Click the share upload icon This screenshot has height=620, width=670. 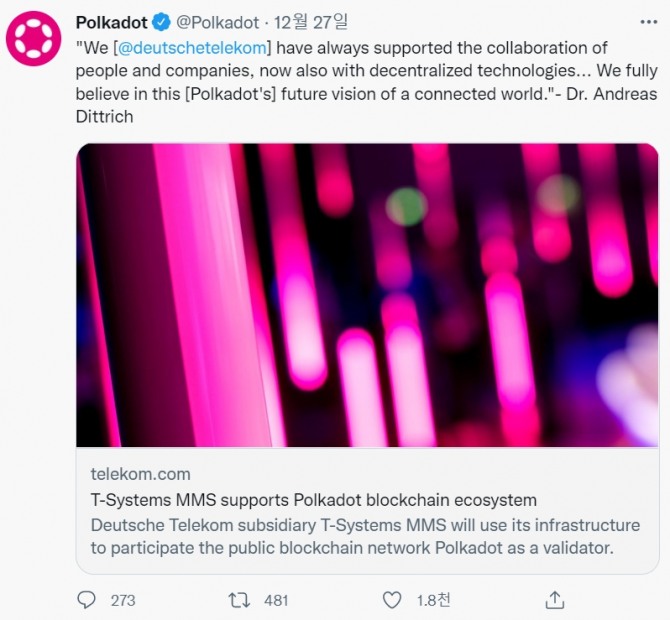[x=554, y=600]
